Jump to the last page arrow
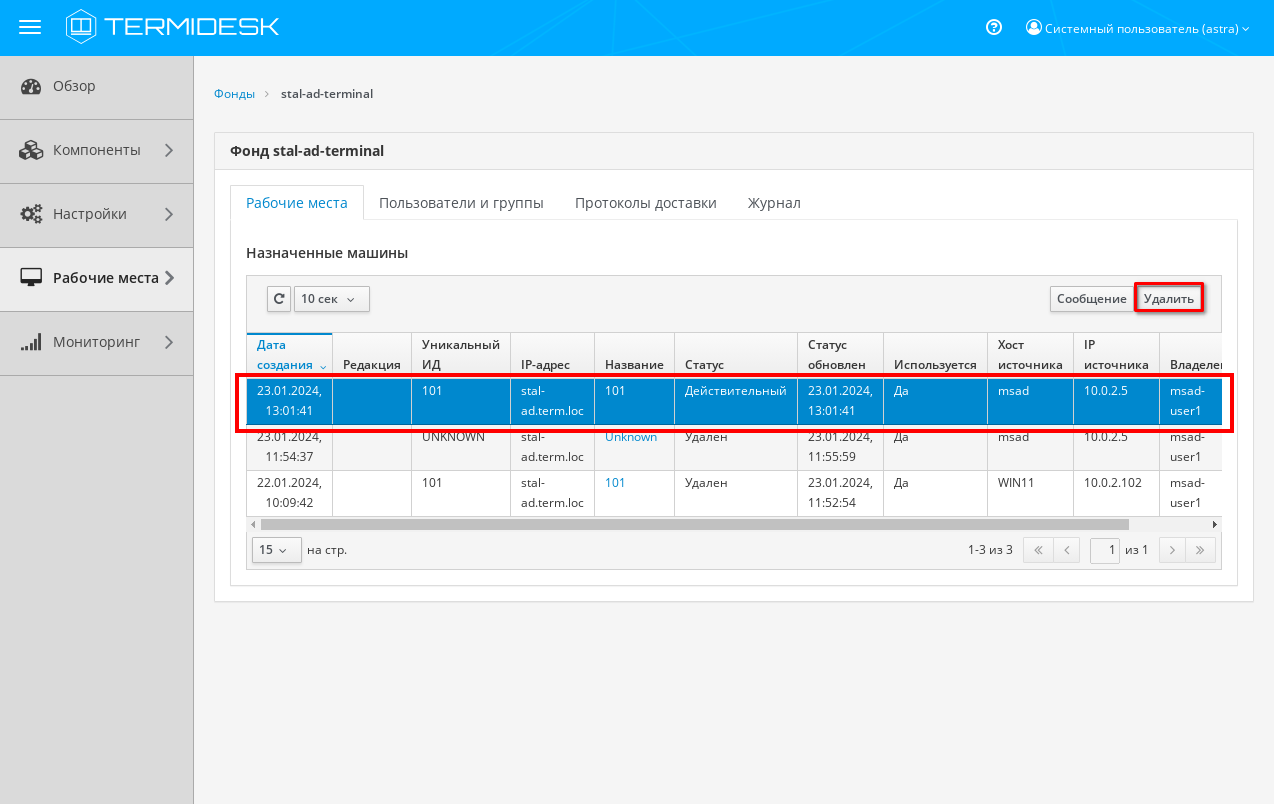This screenshot has width=1274, height=804. (x=1201, y=550)
